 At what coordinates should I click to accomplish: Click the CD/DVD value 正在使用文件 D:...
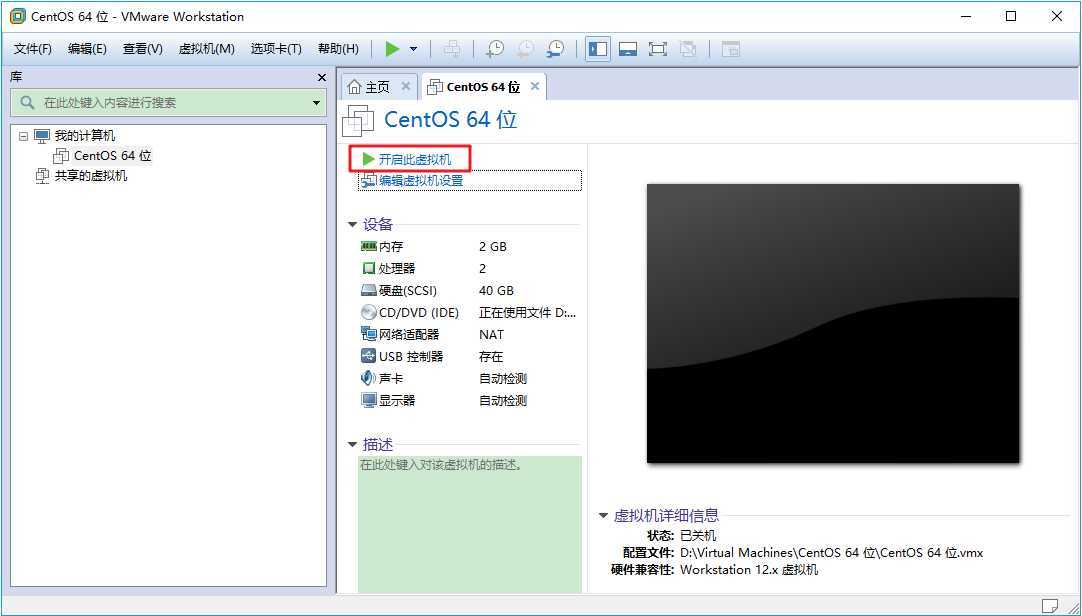[527, 312]
